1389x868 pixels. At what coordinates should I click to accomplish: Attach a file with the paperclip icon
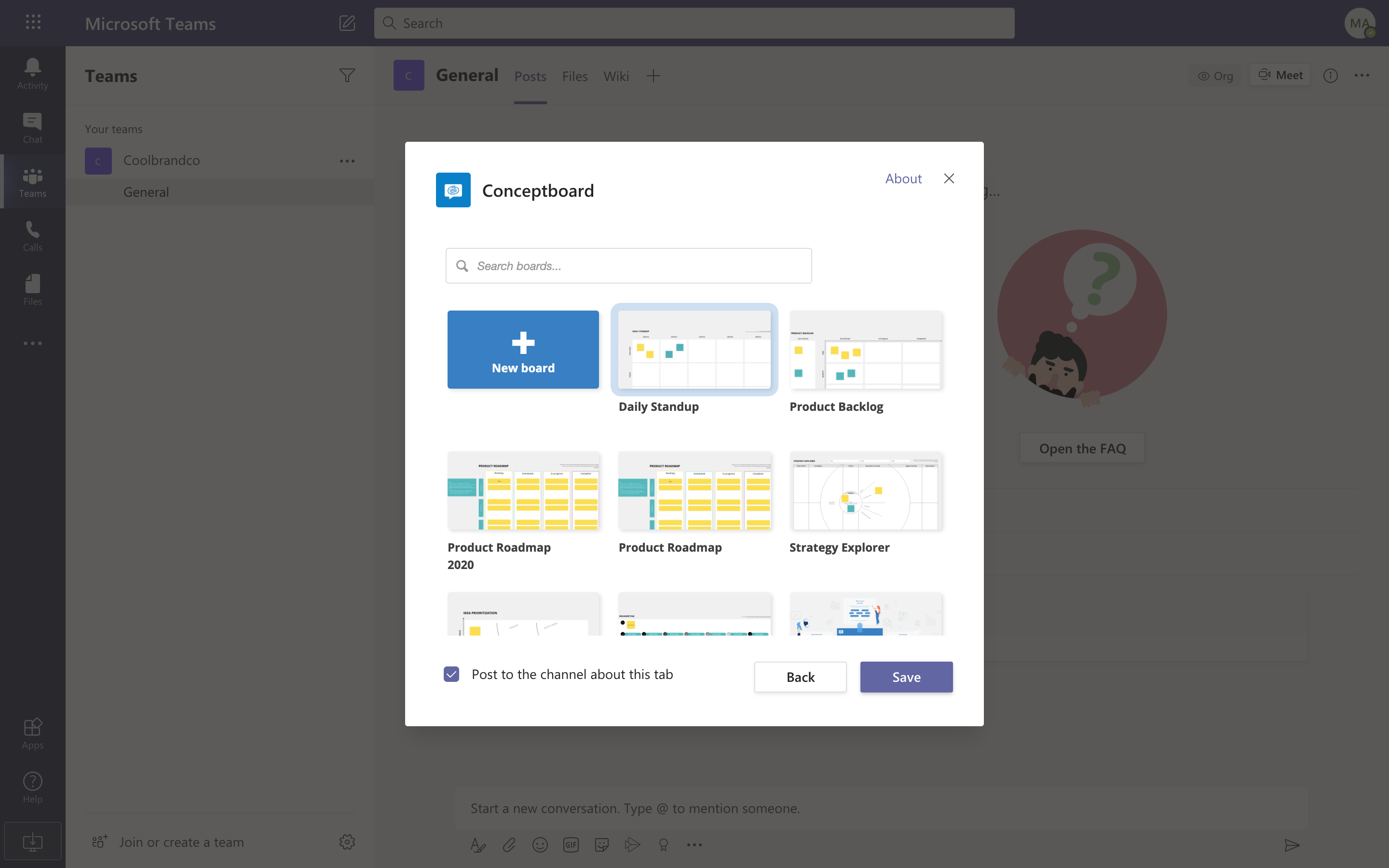(x=509, y=845)
